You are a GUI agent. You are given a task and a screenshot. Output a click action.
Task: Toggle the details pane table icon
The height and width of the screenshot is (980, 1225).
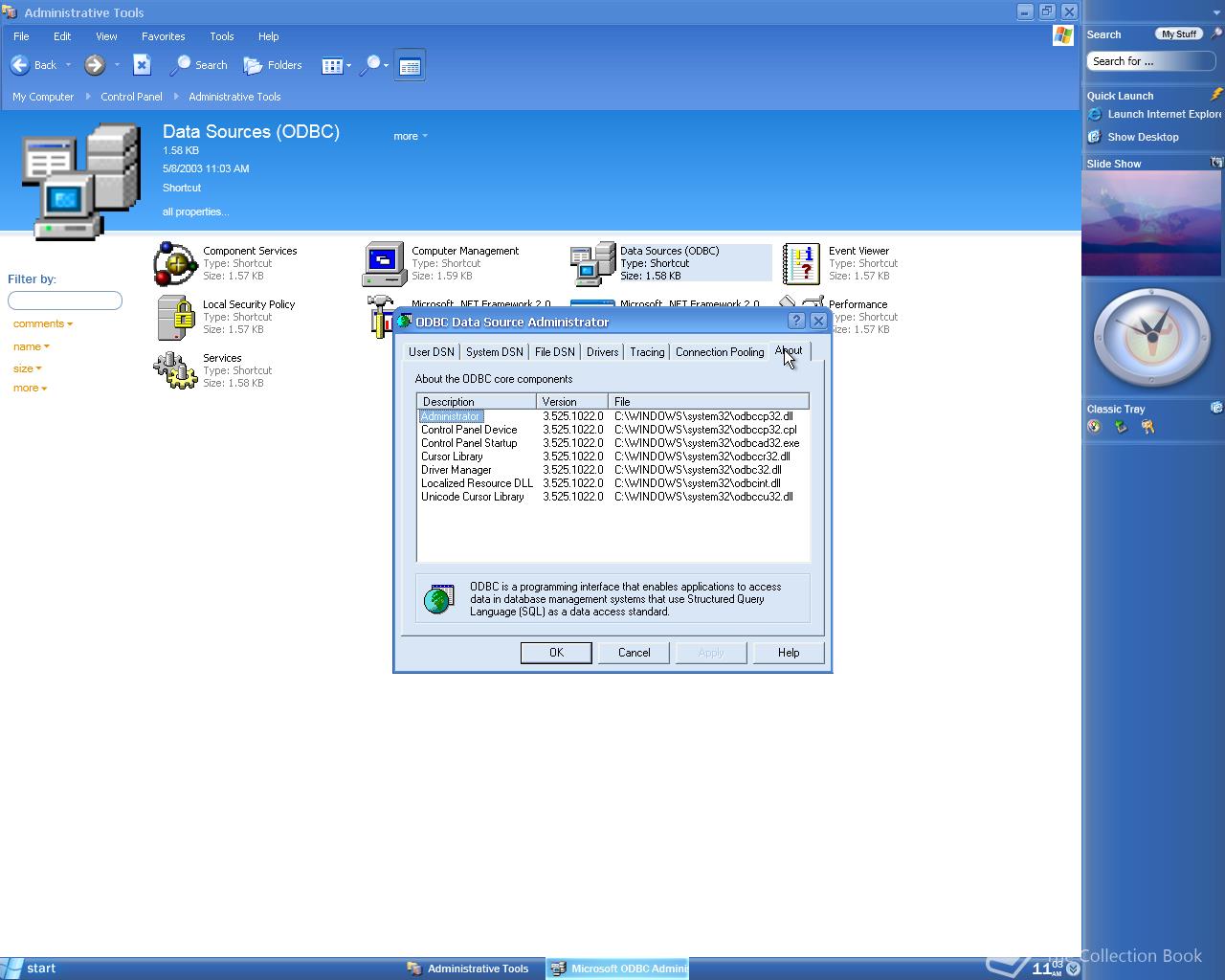click(410, 66)
